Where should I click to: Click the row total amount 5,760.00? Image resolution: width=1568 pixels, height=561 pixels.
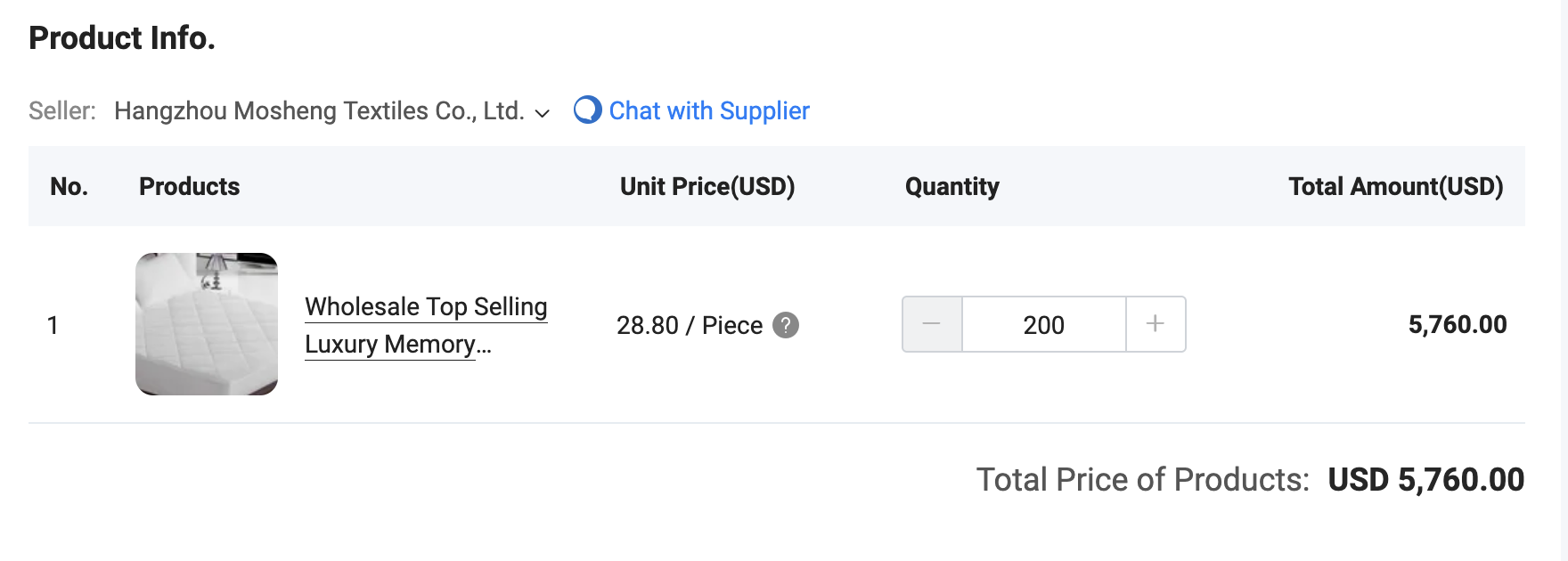(1457, 324)
